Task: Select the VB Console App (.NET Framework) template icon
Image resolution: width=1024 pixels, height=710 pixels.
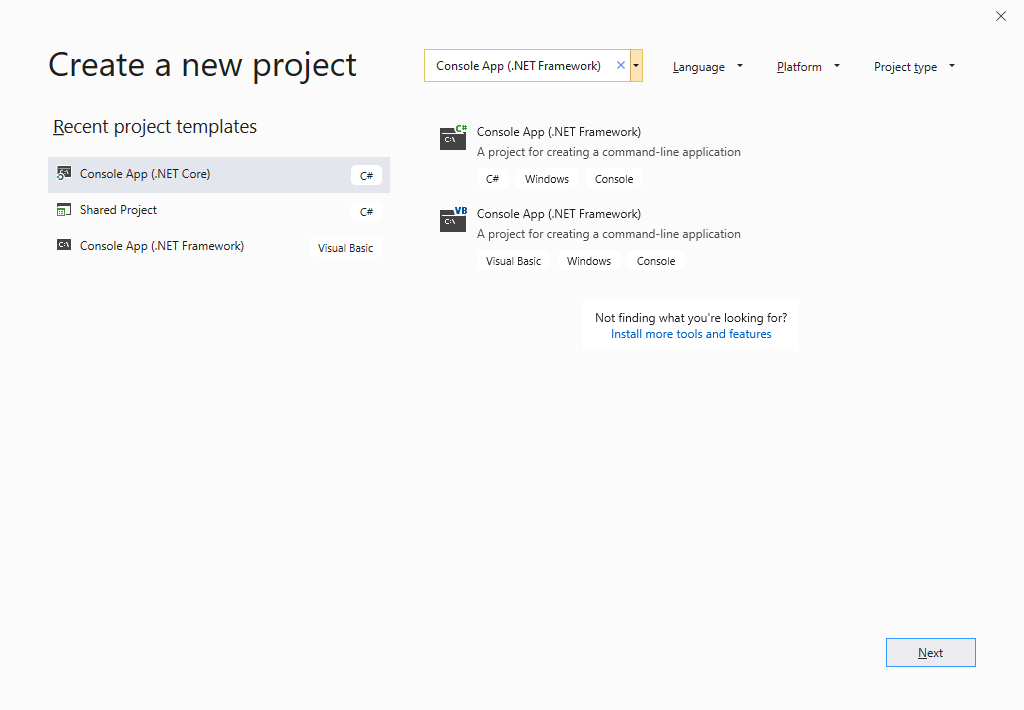Action: click(452, 220)
